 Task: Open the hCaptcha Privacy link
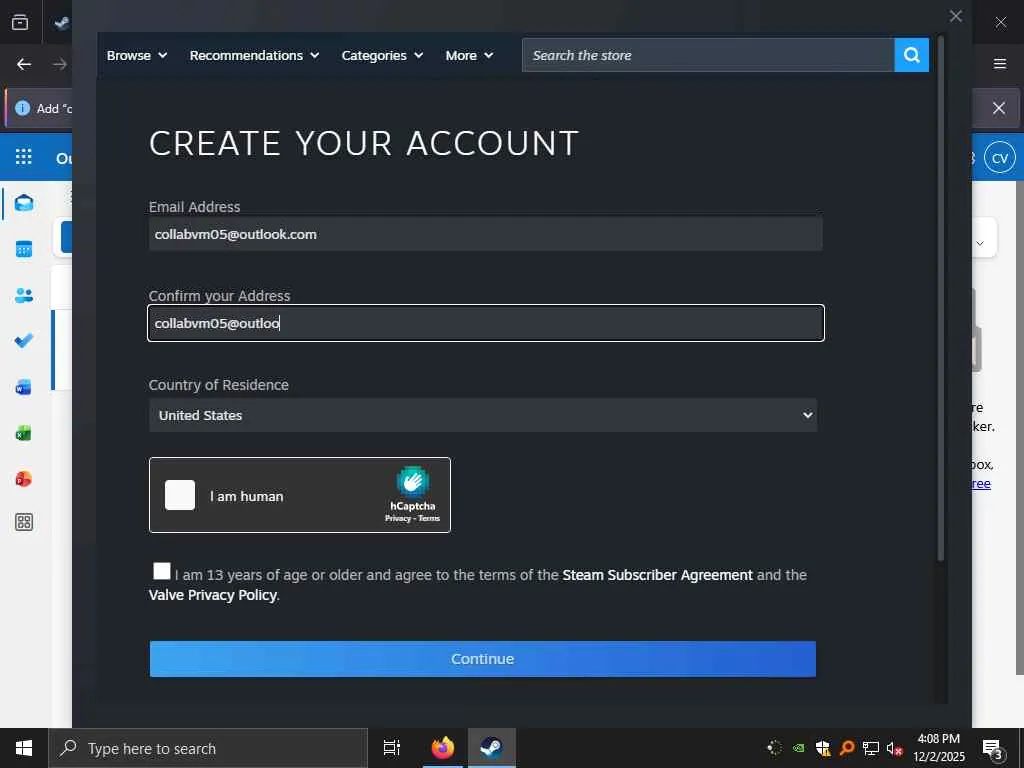tap(397, 519)
